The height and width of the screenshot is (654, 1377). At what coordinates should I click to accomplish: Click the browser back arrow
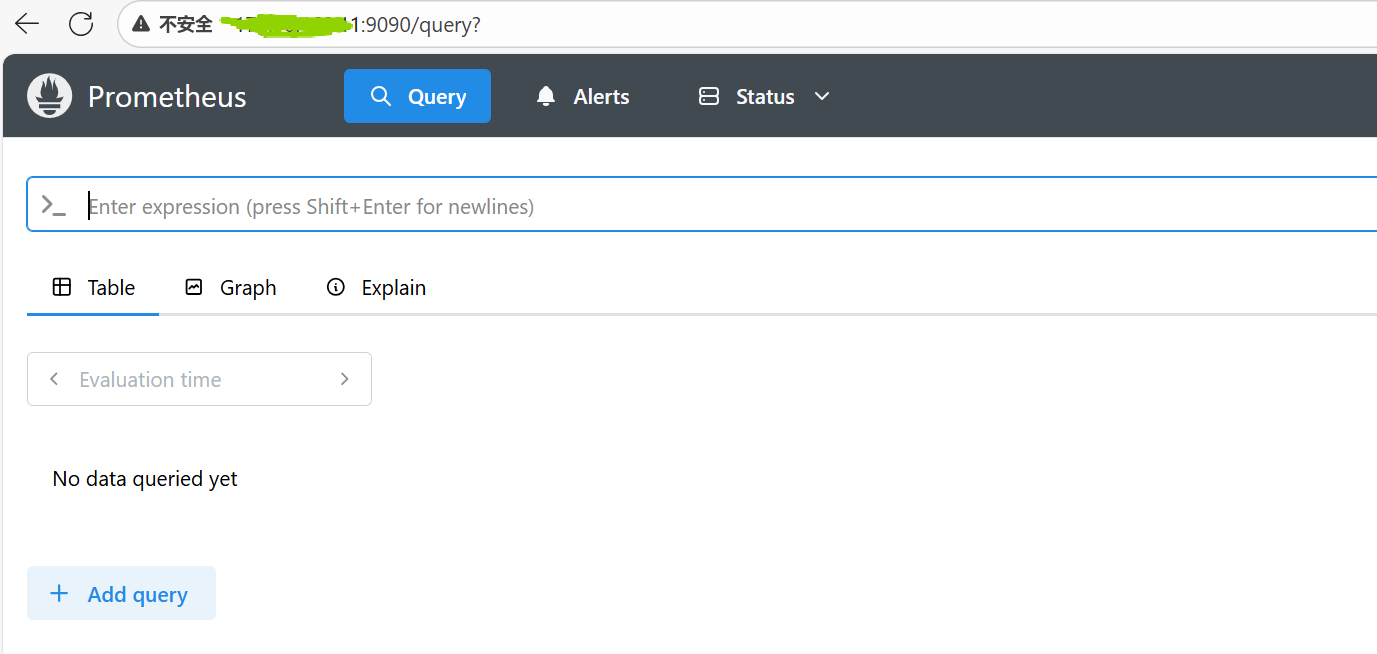coord(27,24)
